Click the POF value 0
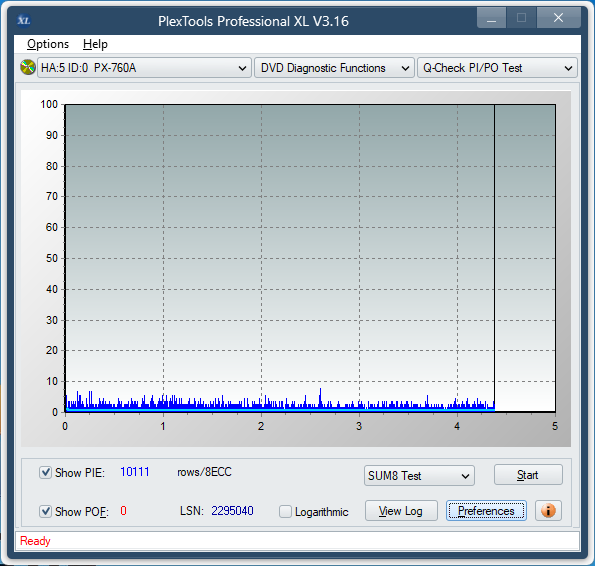 coord(123,511)
